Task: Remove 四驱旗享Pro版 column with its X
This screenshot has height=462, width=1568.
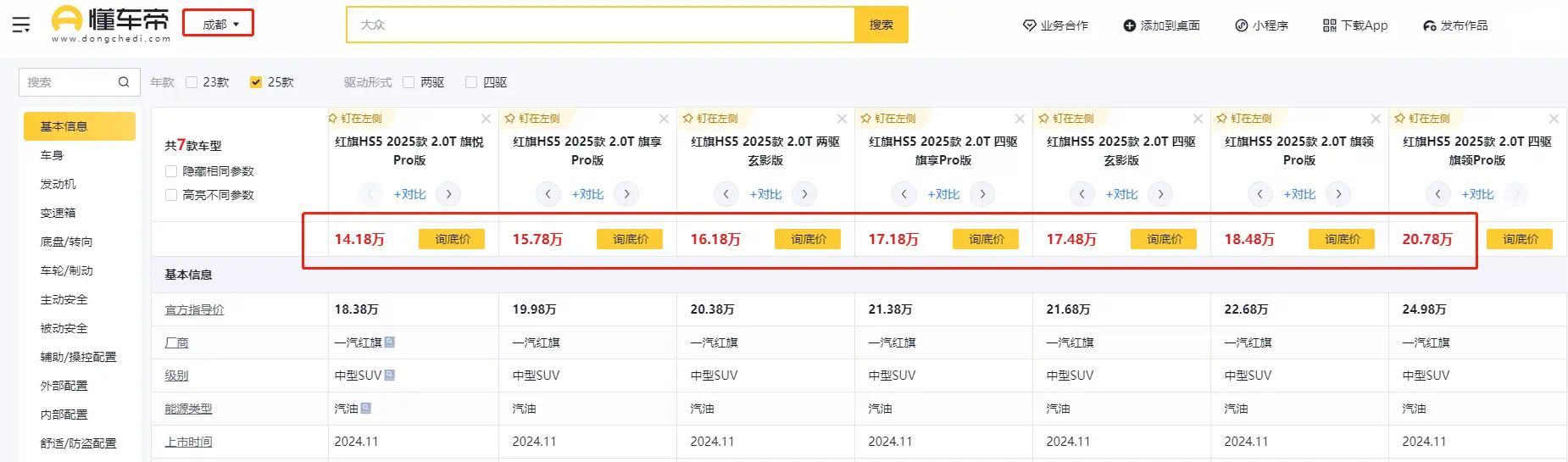Action: point(1020,119)
